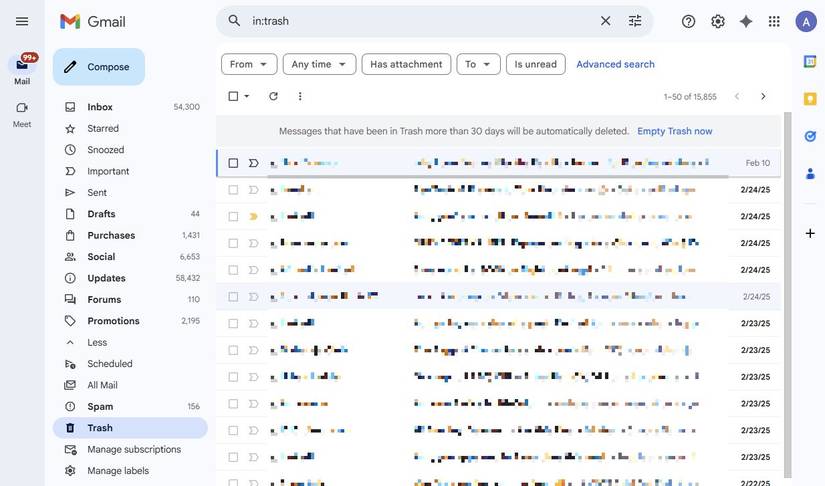This screenshot has width=825, height=486.
Task: Check the Feb 10 message checkbox
Action: coord(233,163)
